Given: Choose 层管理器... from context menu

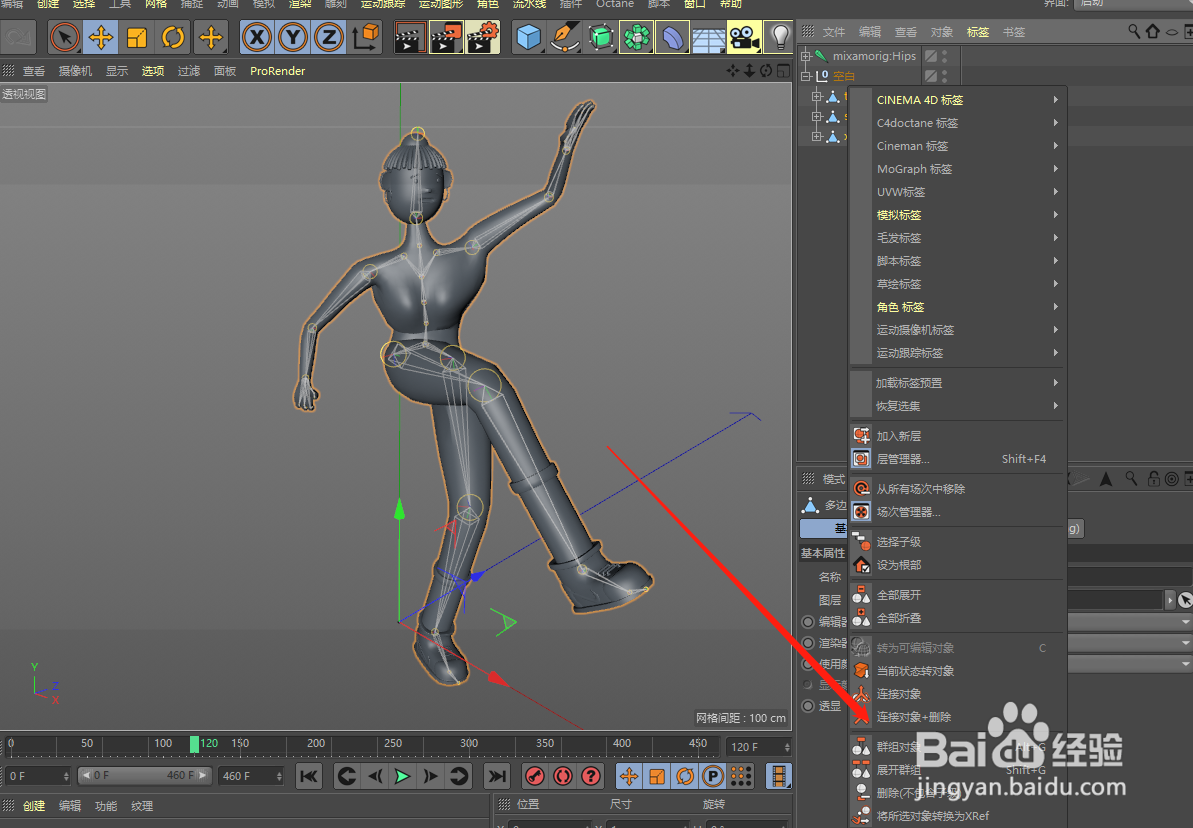Looking at the screenshot, I should (x=958, y=459).
